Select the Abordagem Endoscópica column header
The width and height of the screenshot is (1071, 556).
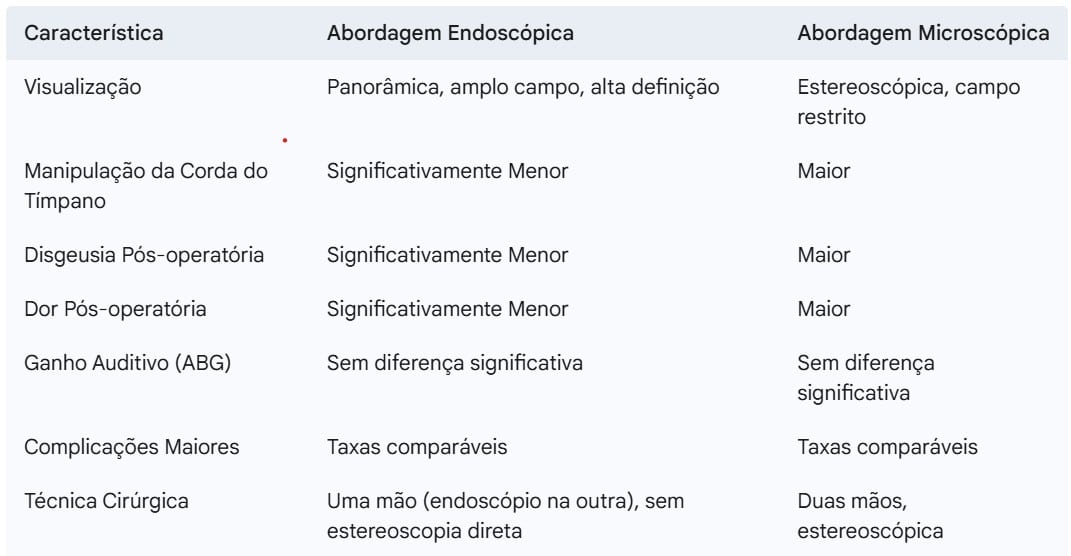[450, 33]
